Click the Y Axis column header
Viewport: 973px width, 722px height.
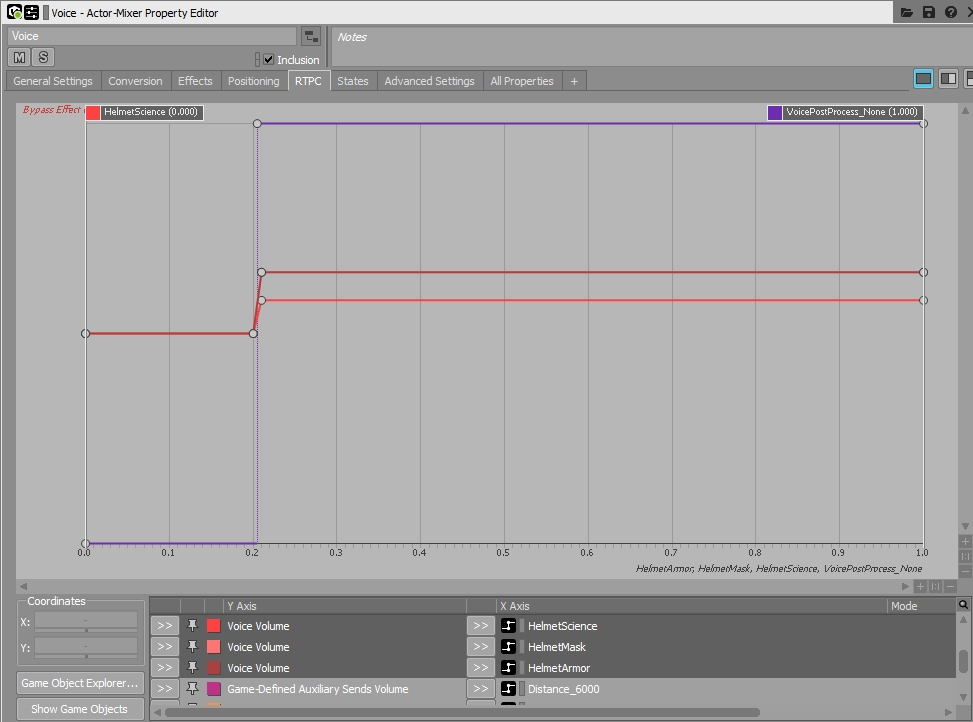(x=344, y=605)
